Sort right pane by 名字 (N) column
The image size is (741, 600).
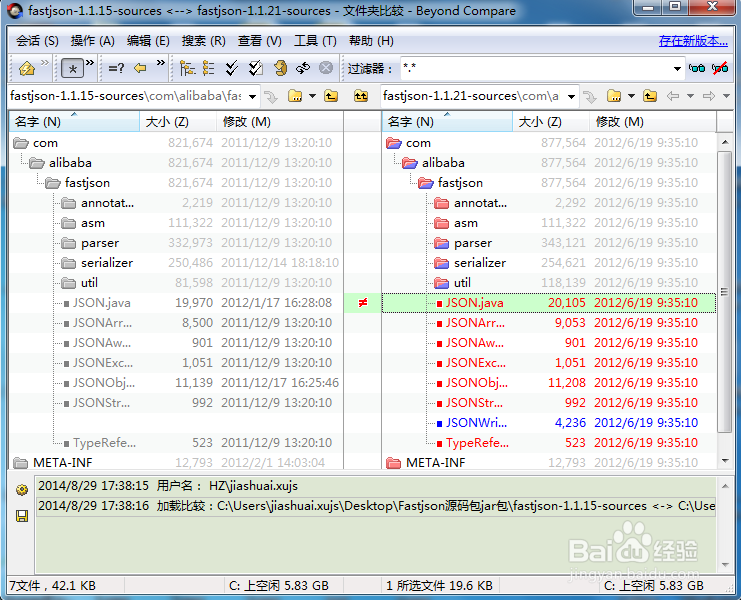click(x=447, y=122)
